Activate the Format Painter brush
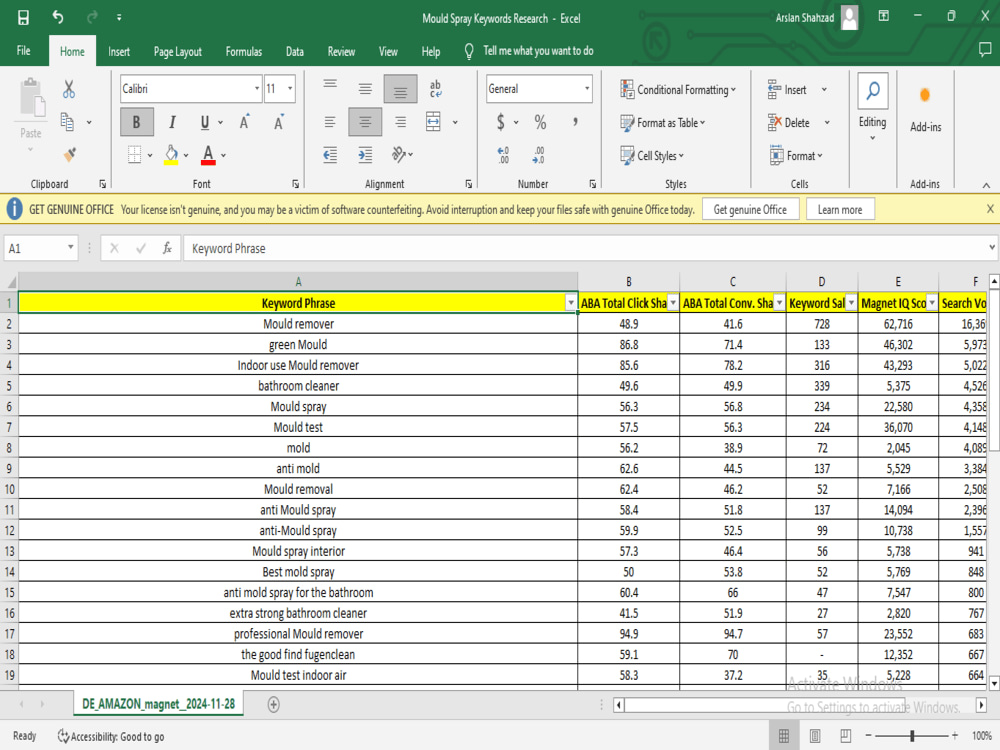Viewport: 1000px width, 750px height. (70, 154)
